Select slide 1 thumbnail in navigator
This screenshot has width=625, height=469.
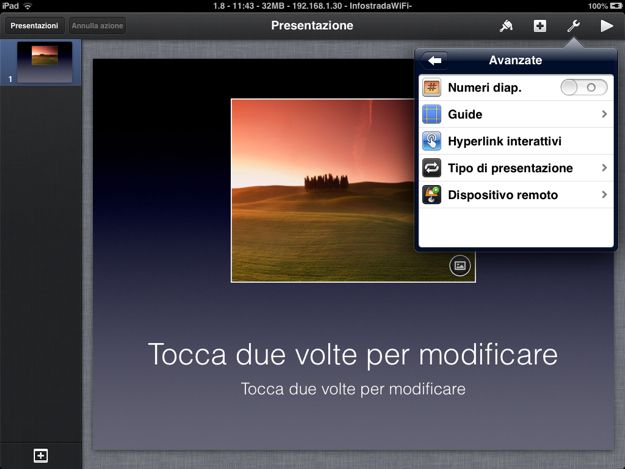pos(45,62)
